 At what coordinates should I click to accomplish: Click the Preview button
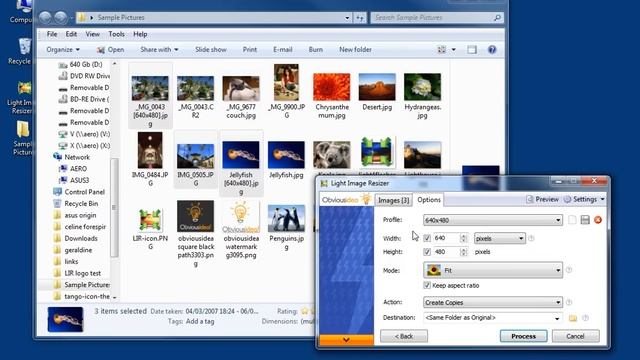click(542, 199)
